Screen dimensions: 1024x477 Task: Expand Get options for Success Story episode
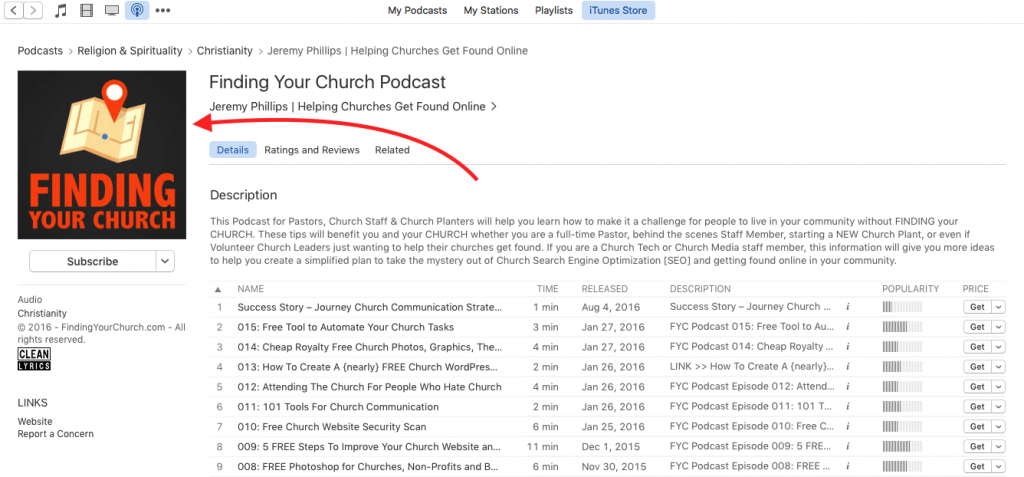click(999, 307)
